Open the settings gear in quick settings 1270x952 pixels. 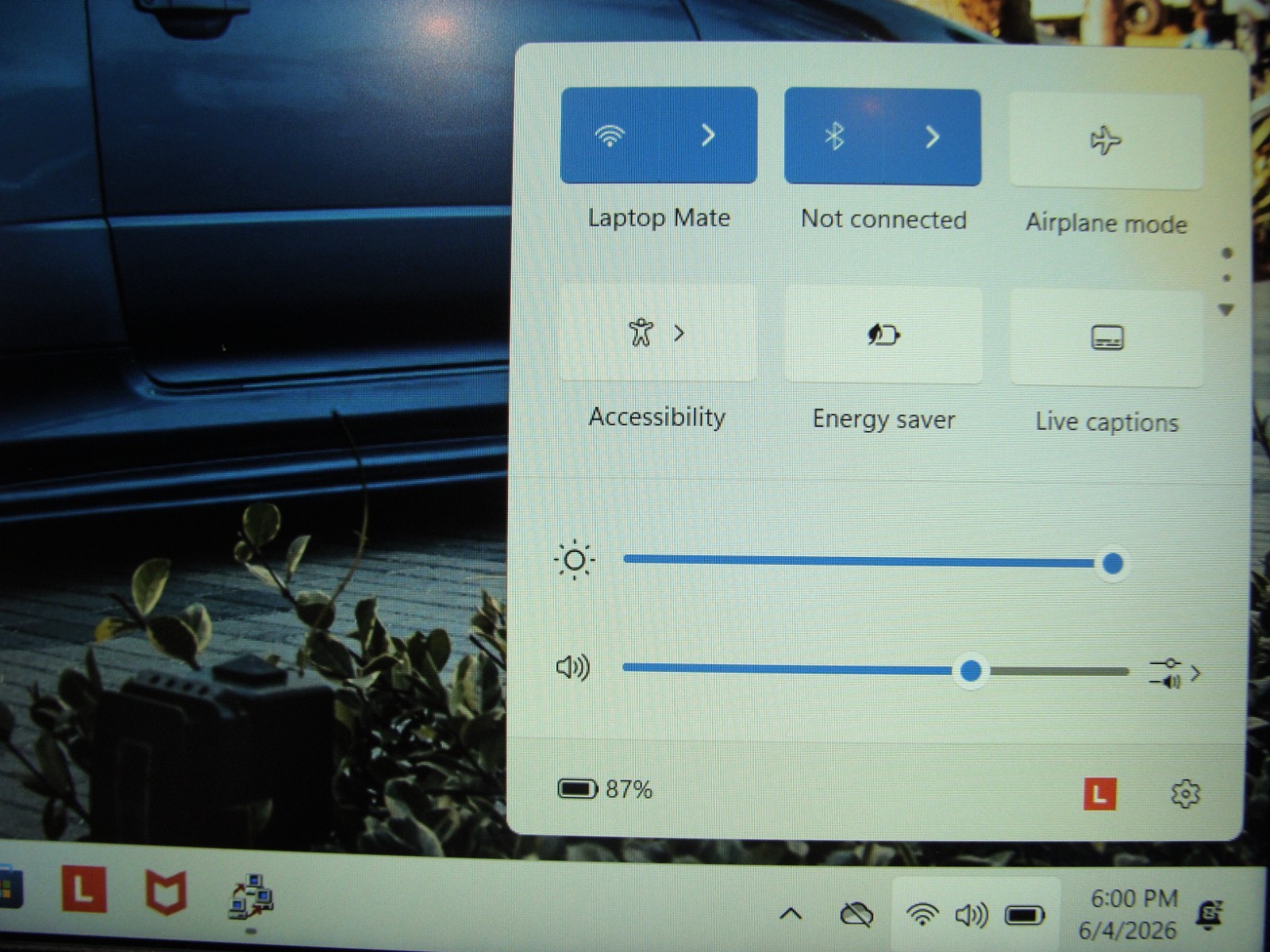coord(1185,793)
